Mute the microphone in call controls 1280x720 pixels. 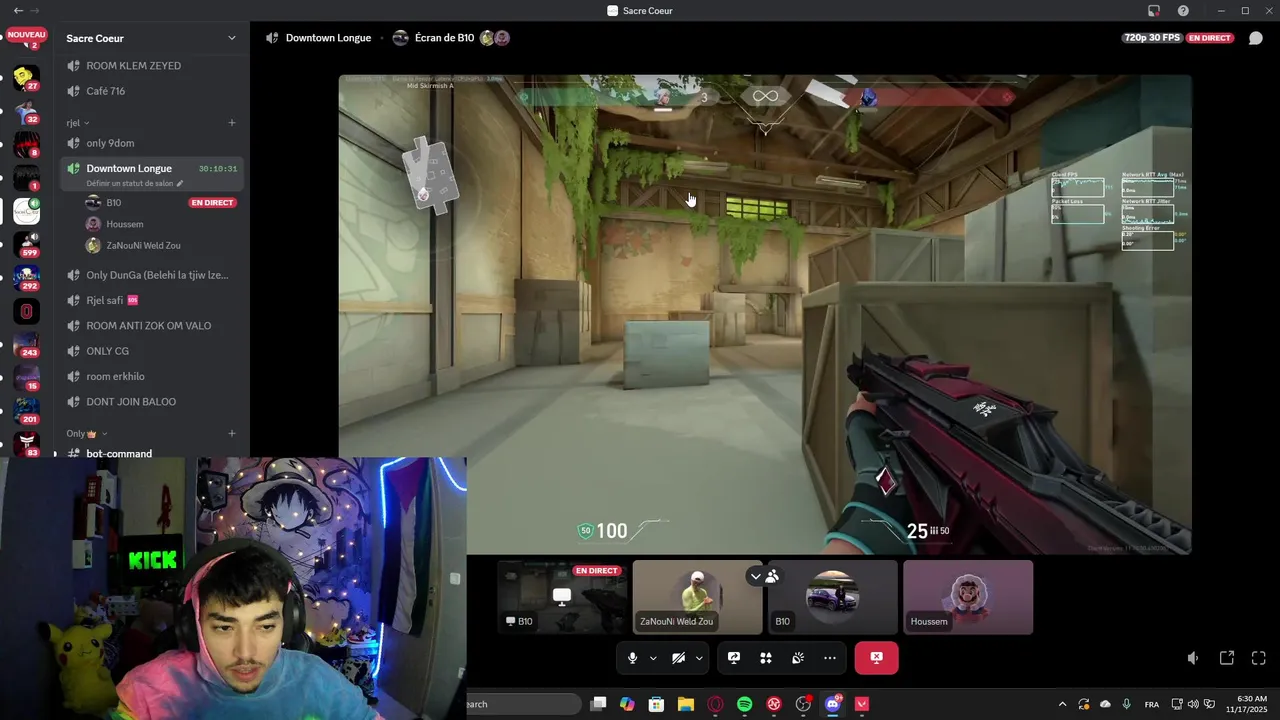632,658
